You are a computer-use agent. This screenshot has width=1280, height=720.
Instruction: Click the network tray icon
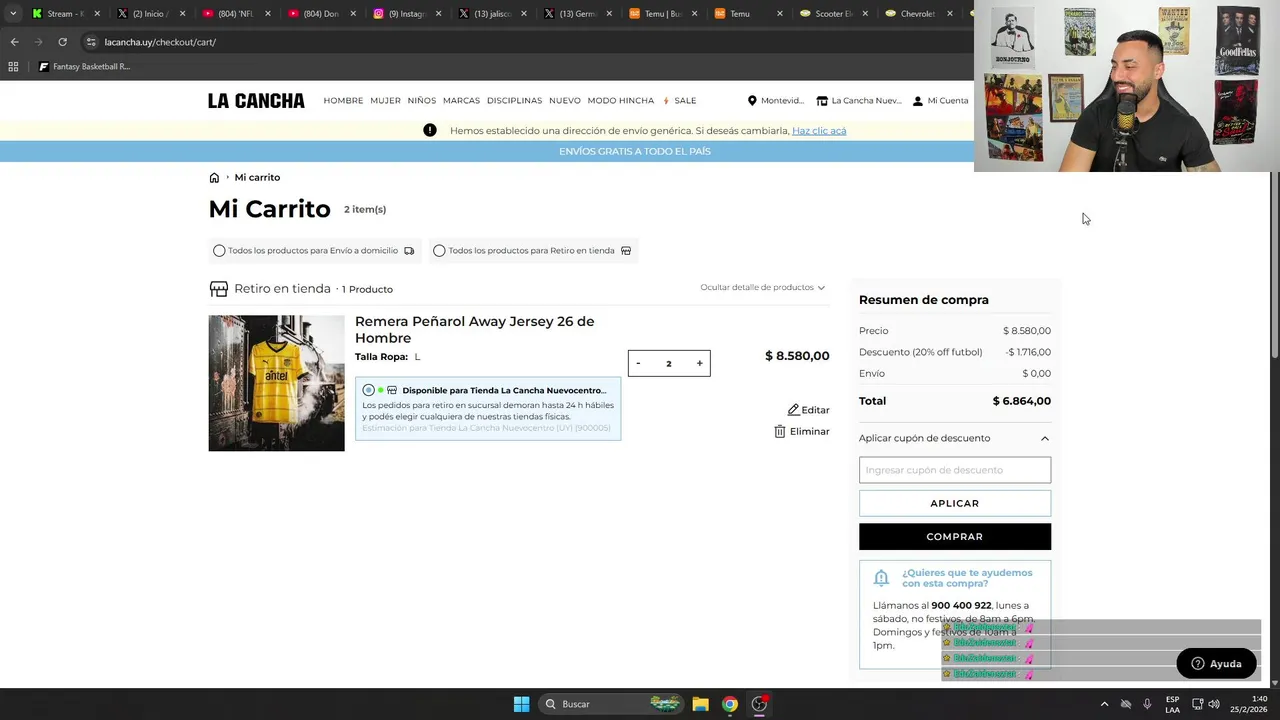(1197, 704)
